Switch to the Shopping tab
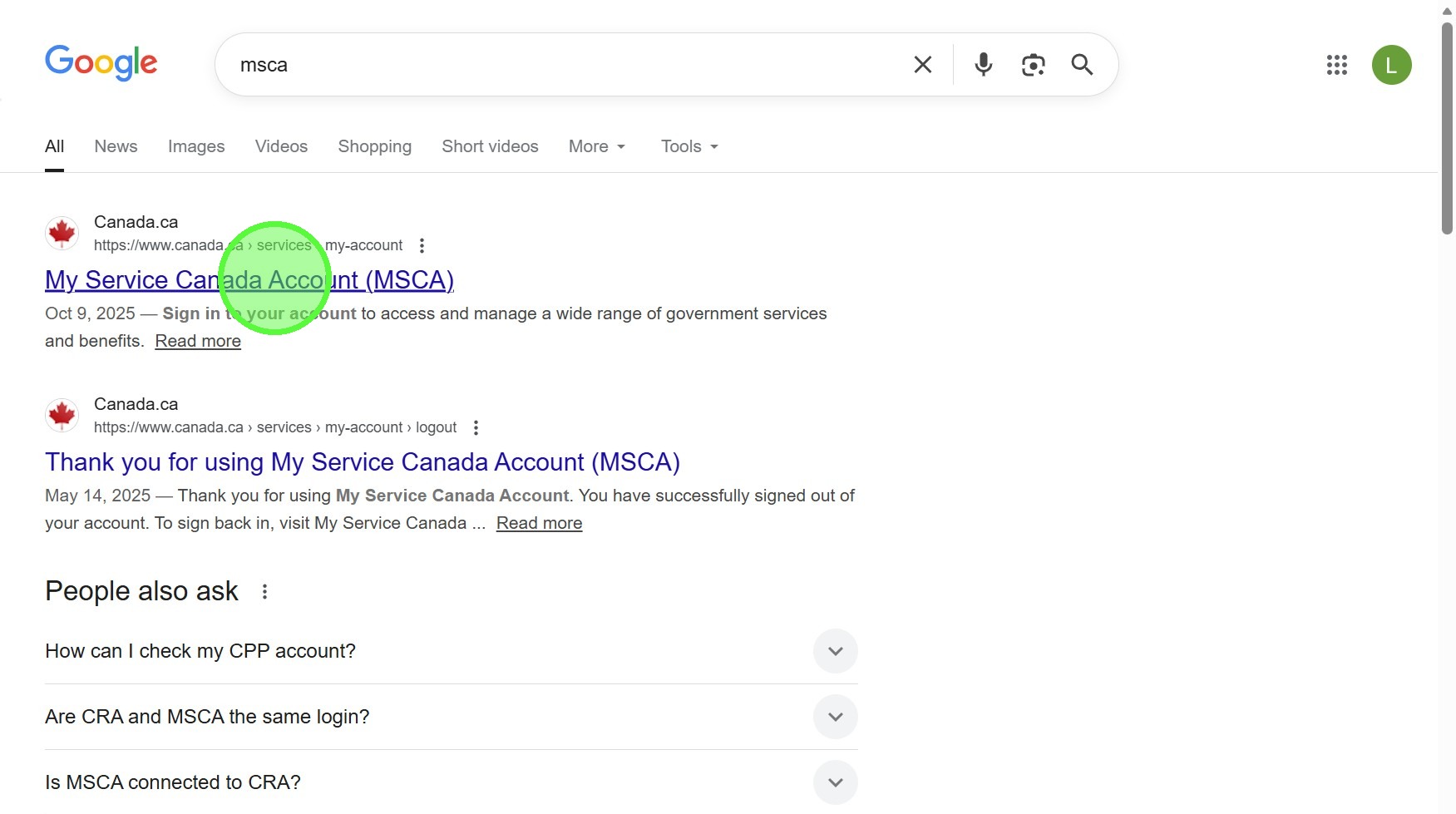This screenshot has height=814, width=1456. click(x=374, y=146)
